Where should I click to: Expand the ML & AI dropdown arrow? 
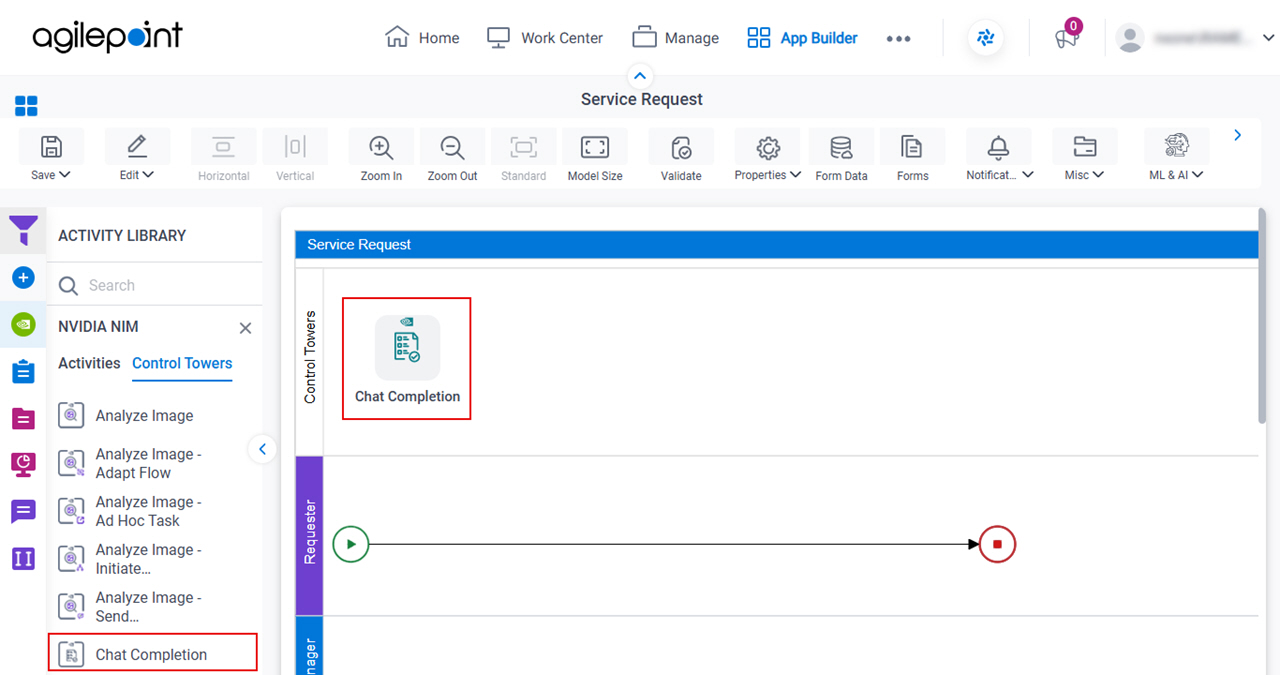(1198, 175)
